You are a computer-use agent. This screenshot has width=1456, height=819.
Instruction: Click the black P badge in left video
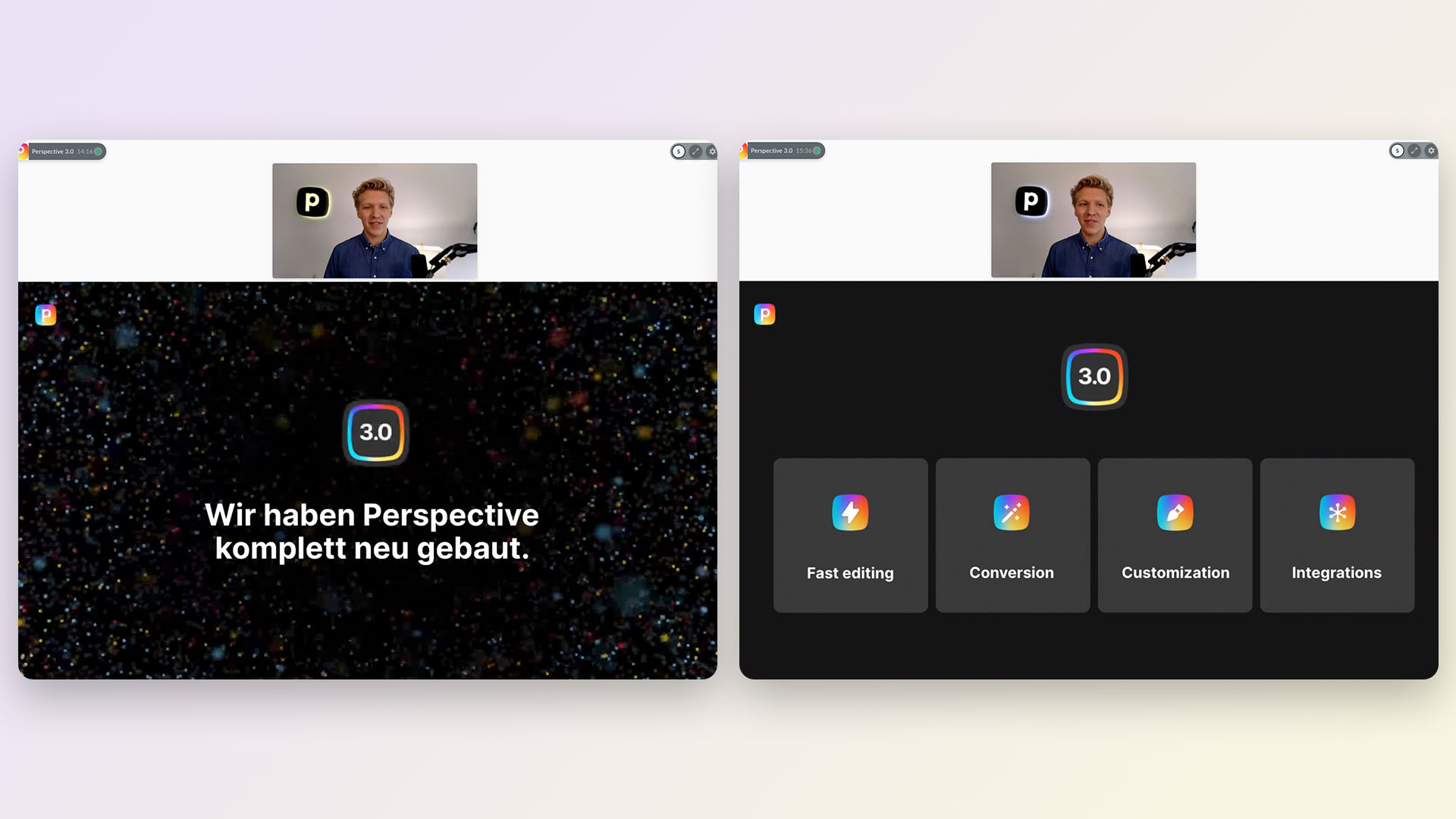point(312,202)
